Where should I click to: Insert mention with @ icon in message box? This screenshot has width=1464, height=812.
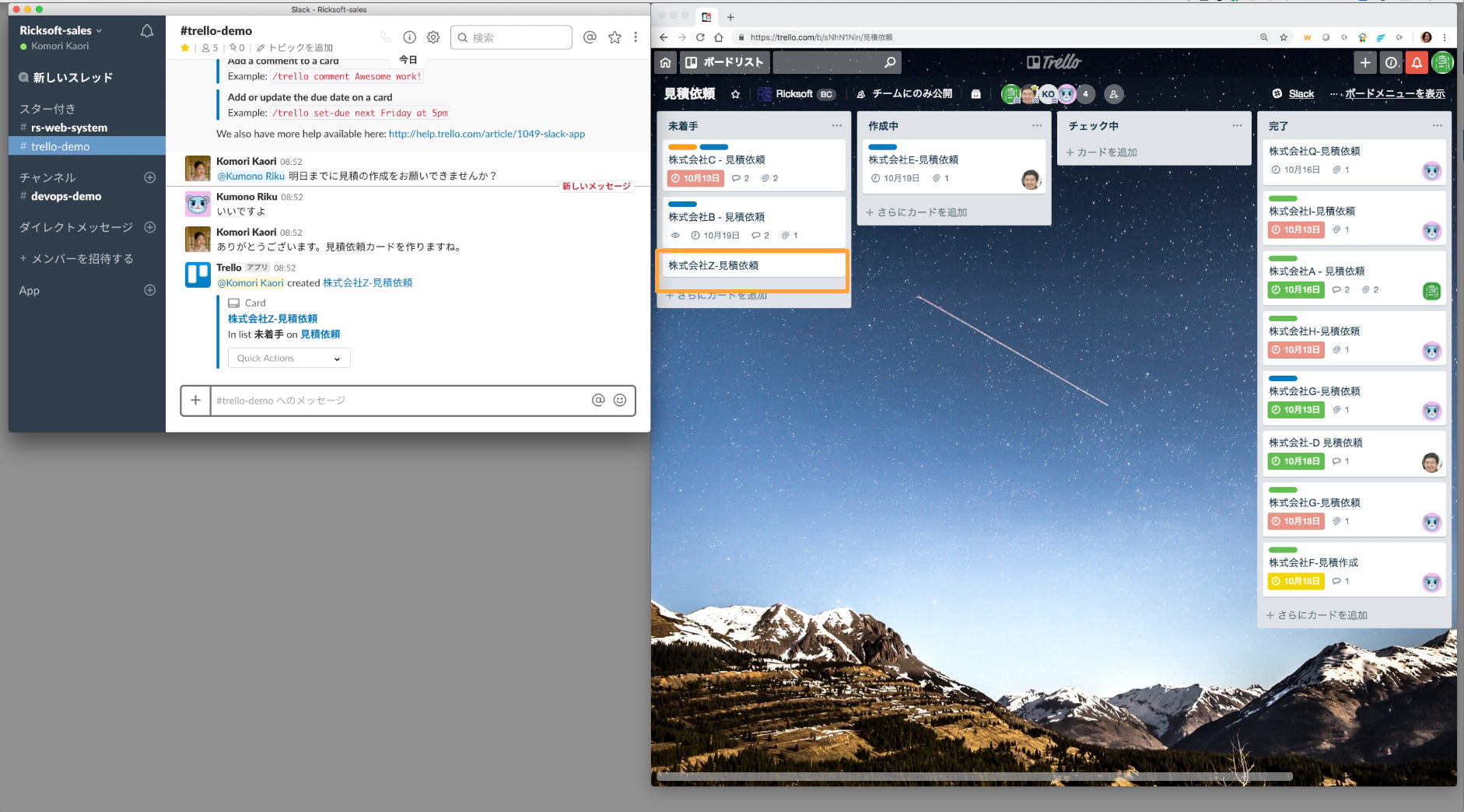pyautogui.click(x=598, y=400)
